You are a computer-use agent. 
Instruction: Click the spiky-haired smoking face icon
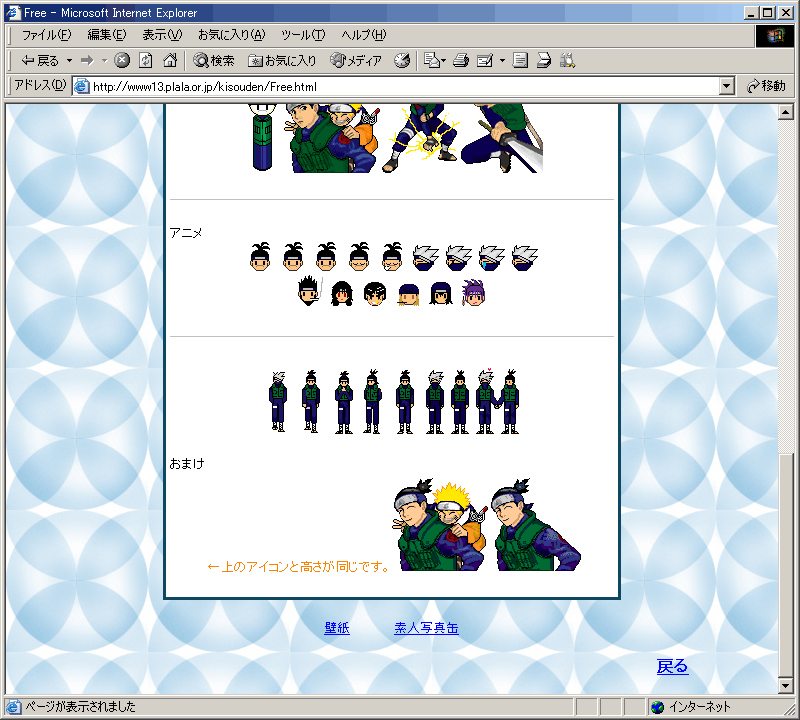310,291
